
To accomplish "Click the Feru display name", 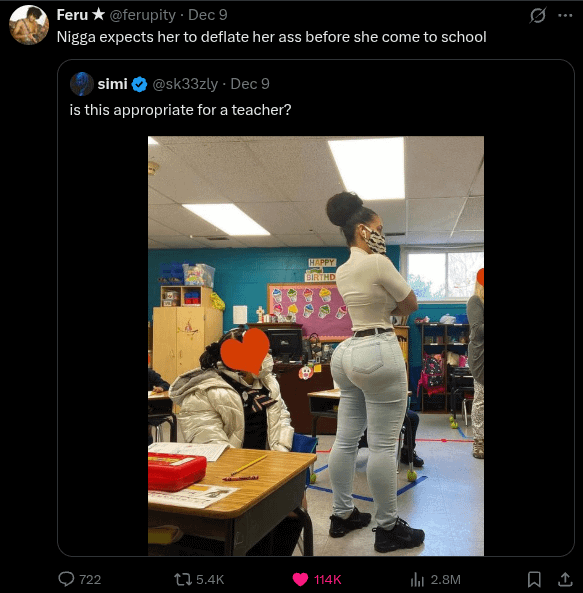I will 72,15.
